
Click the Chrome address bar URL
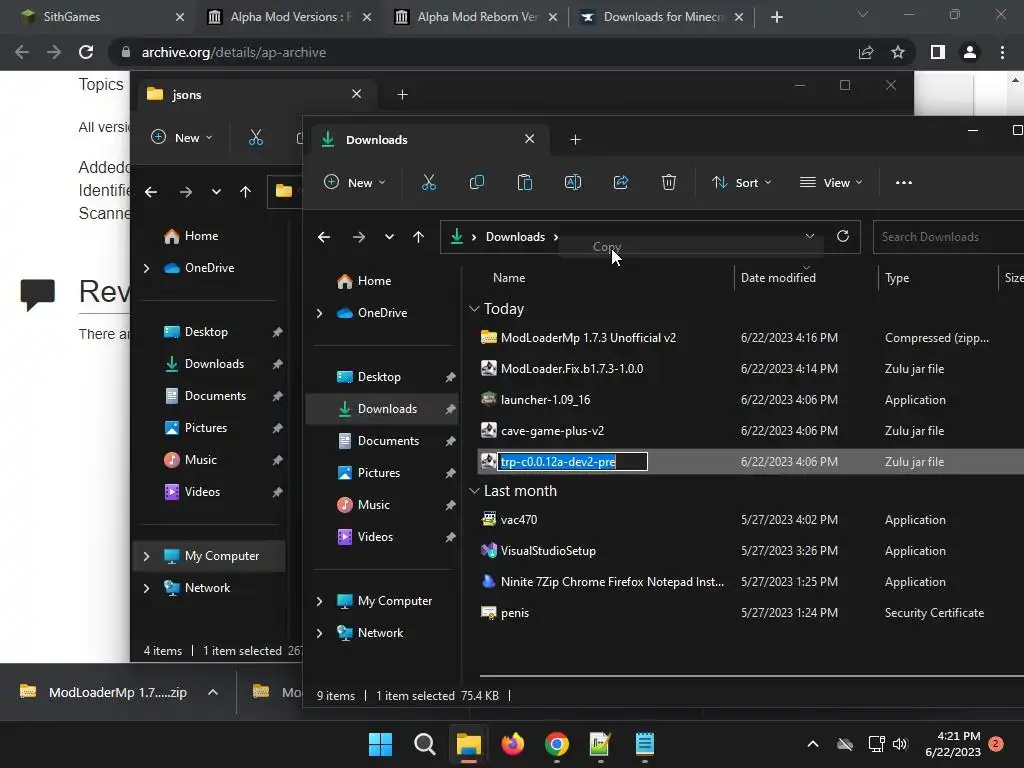point(234,52)
